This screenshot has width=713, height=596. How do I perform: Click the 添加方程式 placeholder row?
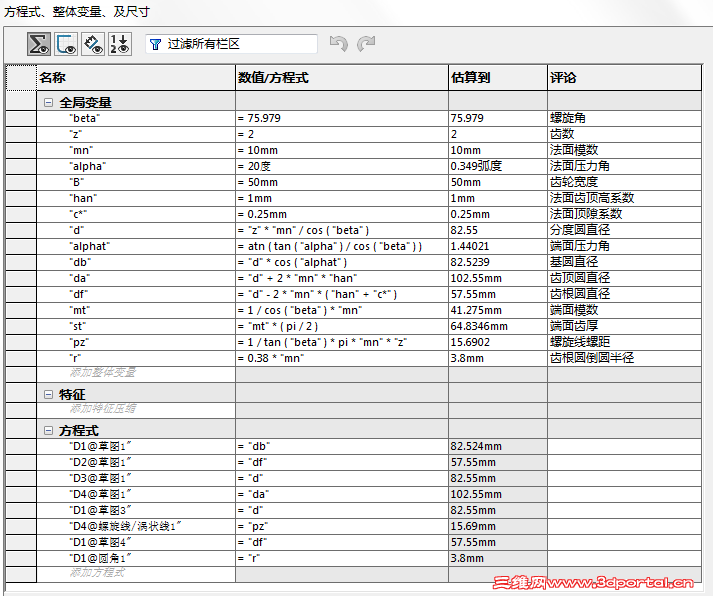click(x=136, y=574)
